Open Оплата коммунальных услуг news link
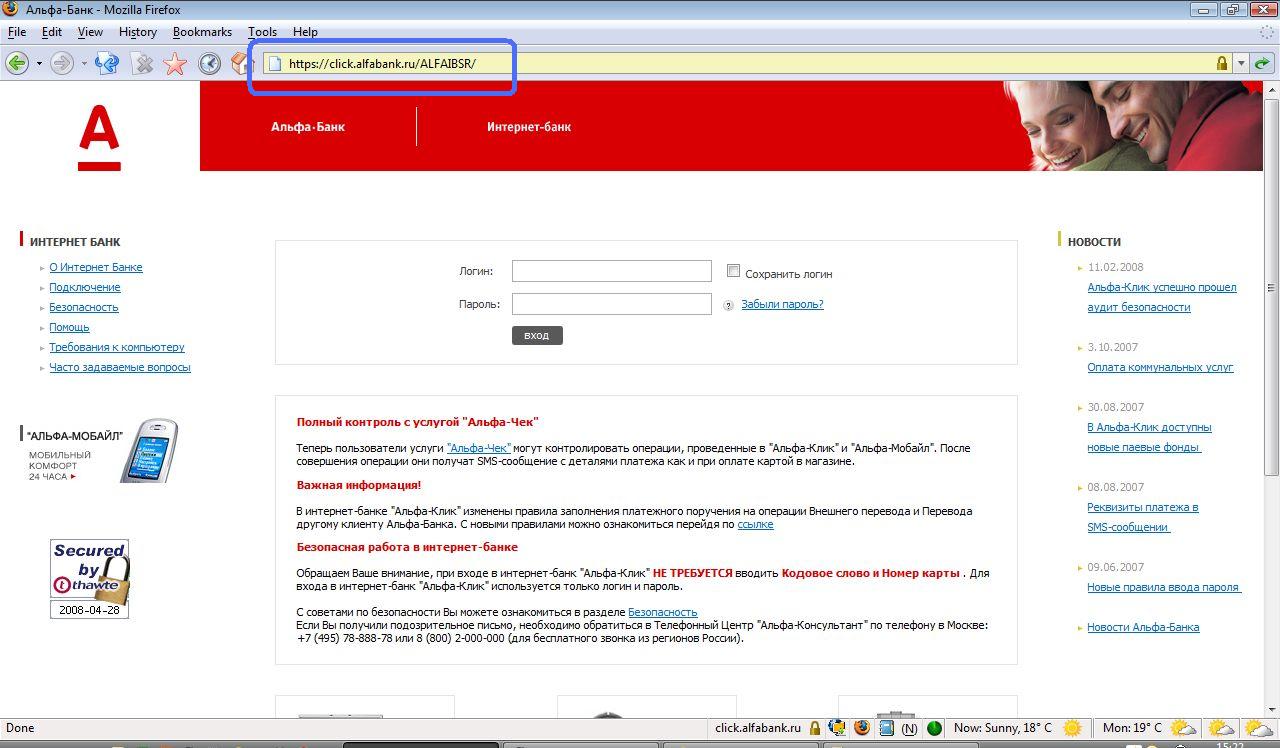This screenshot has width=1280, height=748. [1160, 367]
